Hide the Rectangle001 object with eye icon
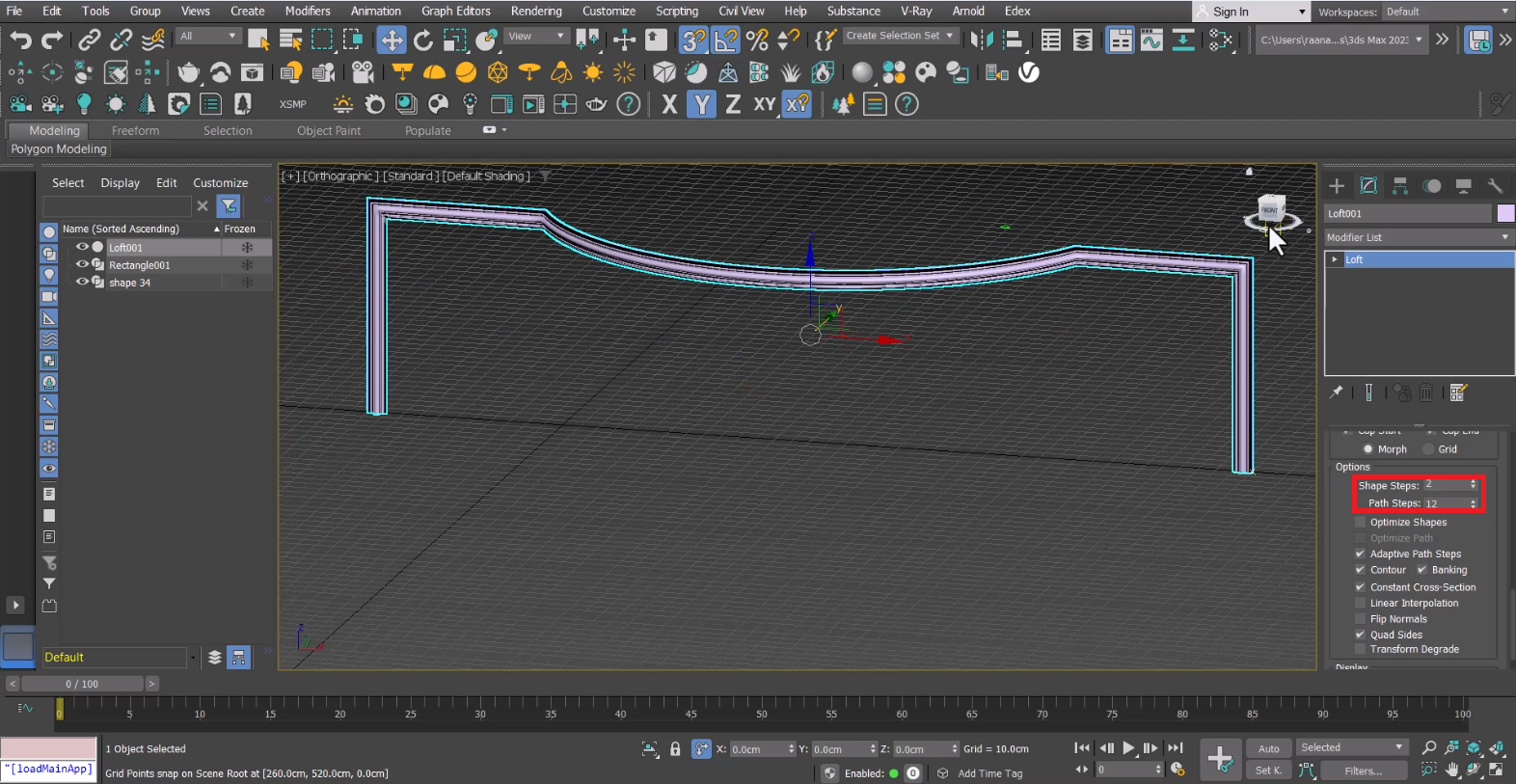Screen dimensions: 1516x784 coord(82,264)
